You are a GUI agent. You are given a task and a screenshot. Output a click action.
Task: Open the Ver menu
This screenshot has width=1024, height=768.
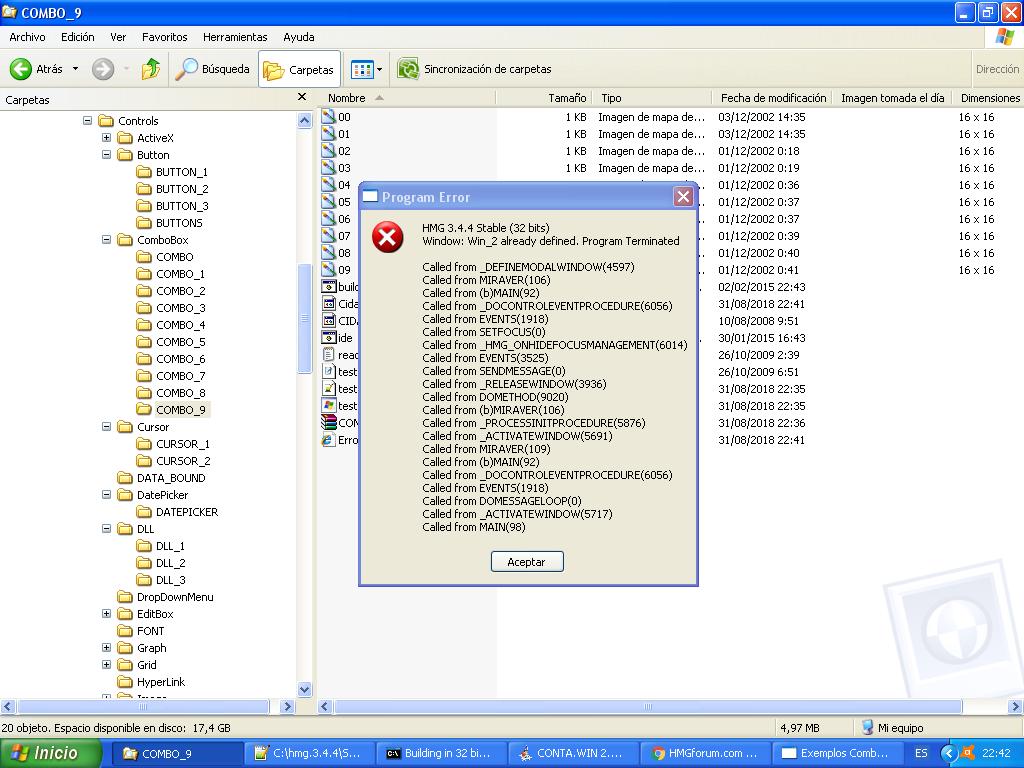tap(118, 37)
